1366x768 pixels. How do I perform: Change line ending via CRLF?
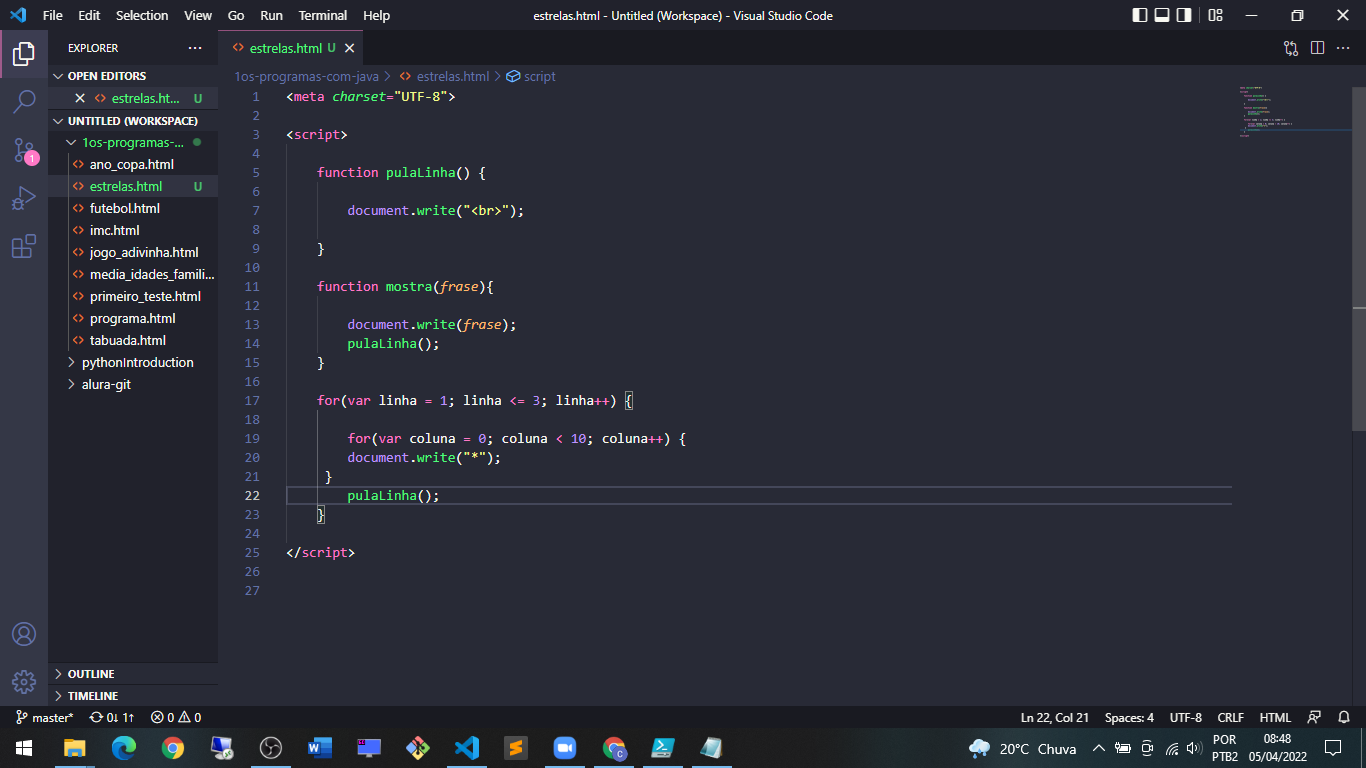point(1231,717)
